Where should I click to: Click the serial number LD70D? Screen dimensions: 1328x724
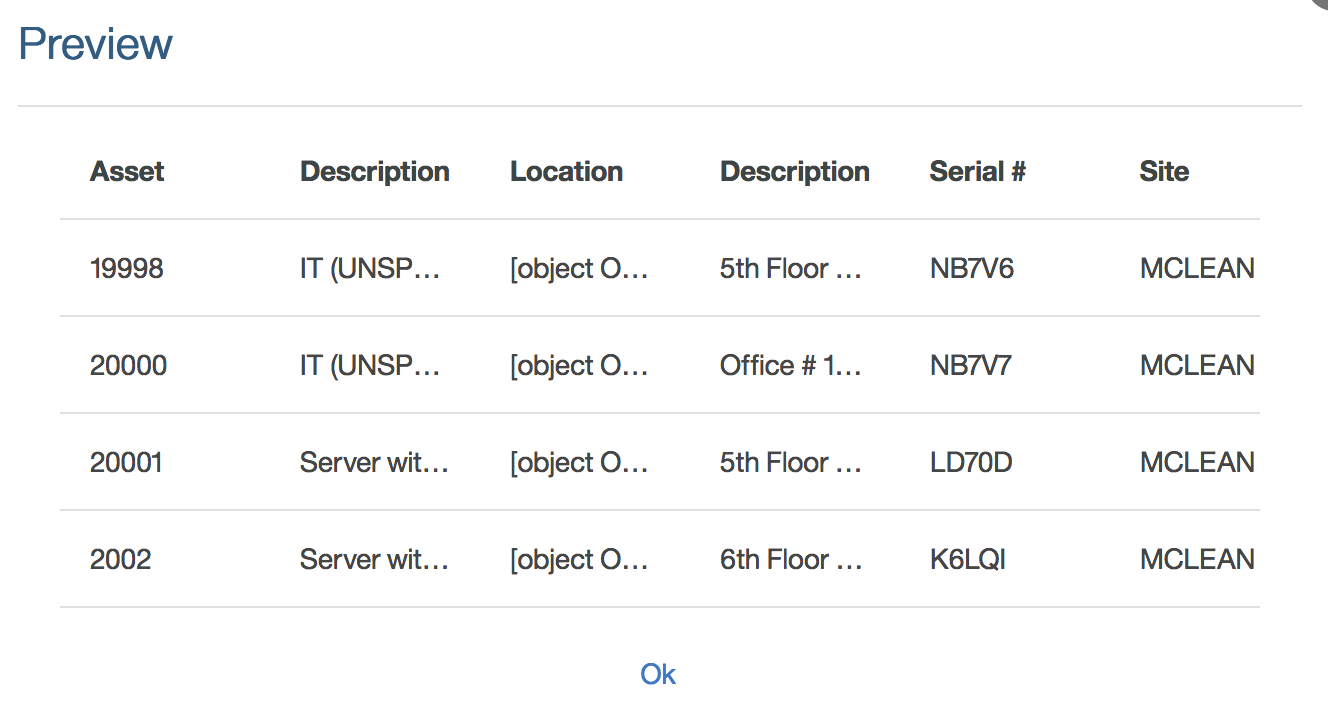[x=970, y=462]
